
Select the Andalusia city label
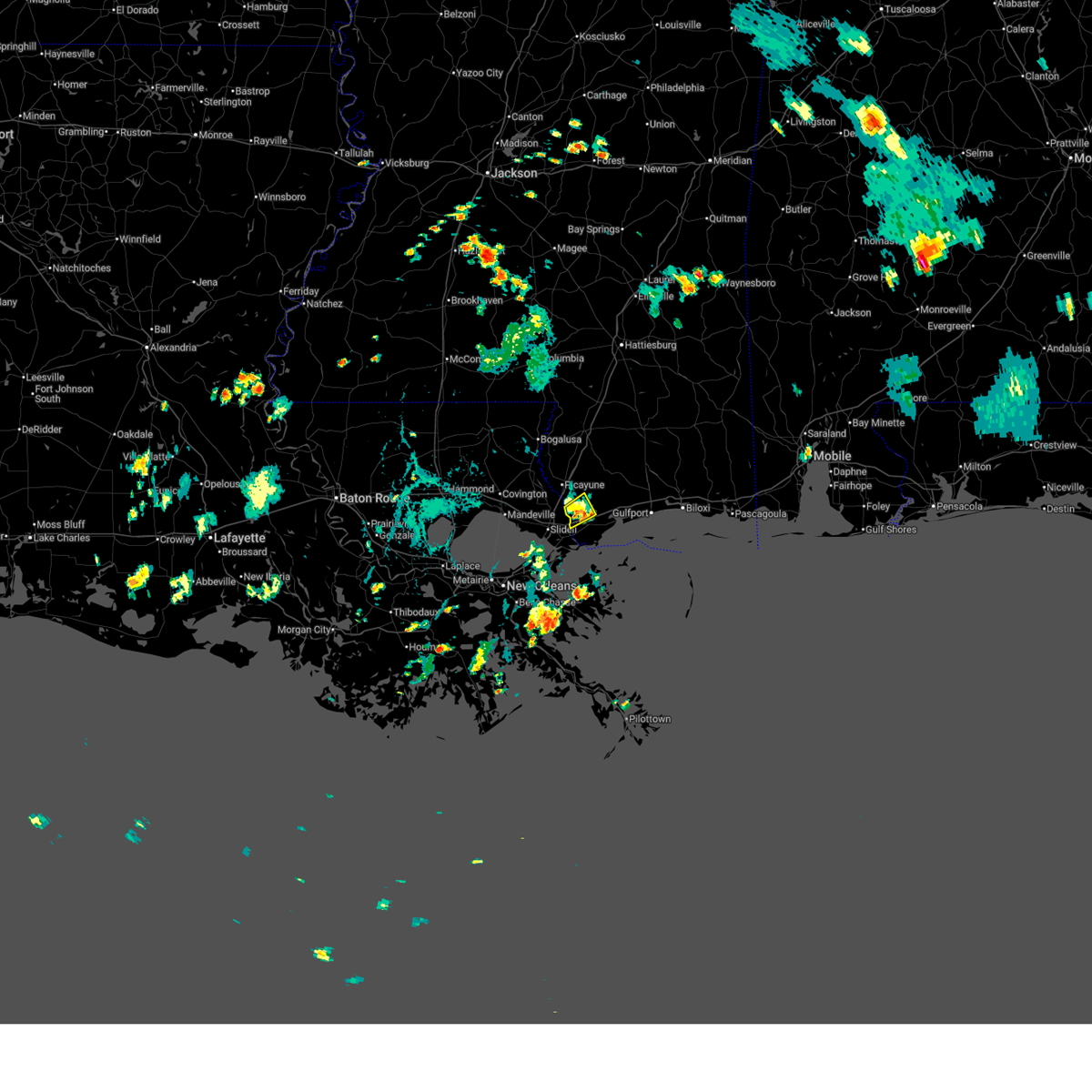pos(1068,349)
